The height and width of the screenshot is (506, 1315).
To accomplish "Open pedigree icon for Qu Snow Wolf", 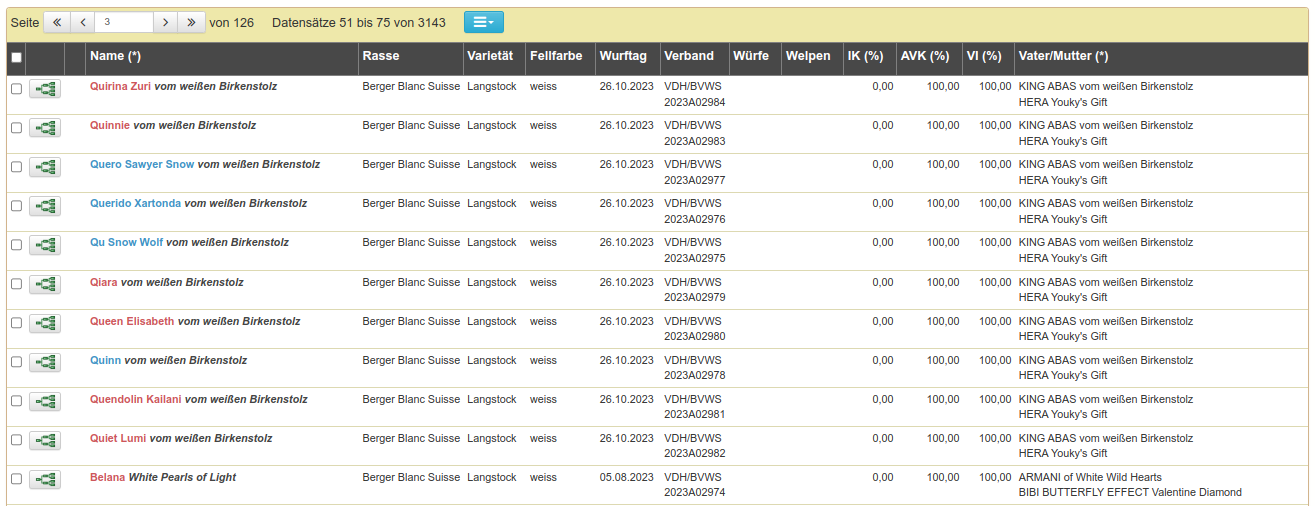I will point(45,245).
